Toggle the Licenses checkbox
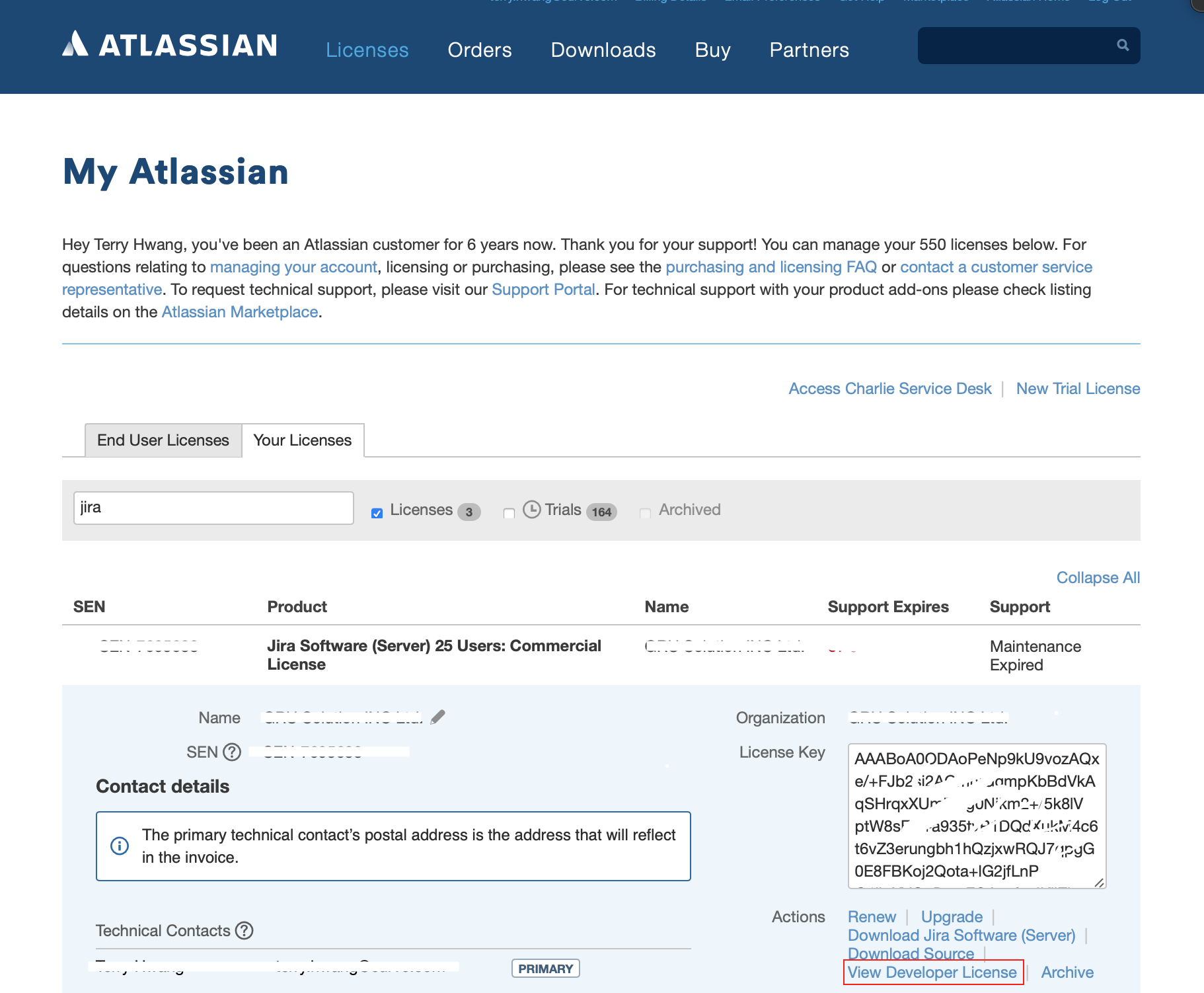The height and width of the screenshot is (993, 1204). coord(377,513)
